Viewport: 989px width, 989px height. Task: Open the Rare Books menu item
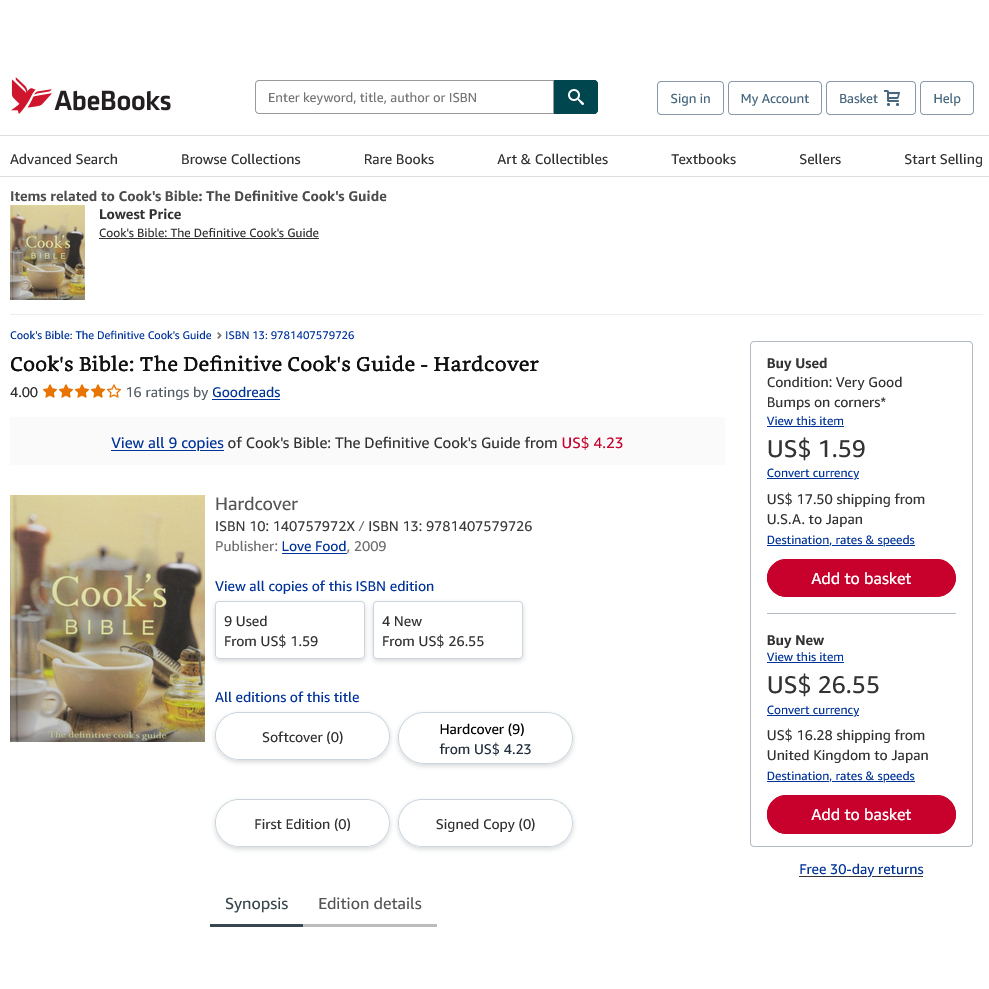tap(399, 159)
